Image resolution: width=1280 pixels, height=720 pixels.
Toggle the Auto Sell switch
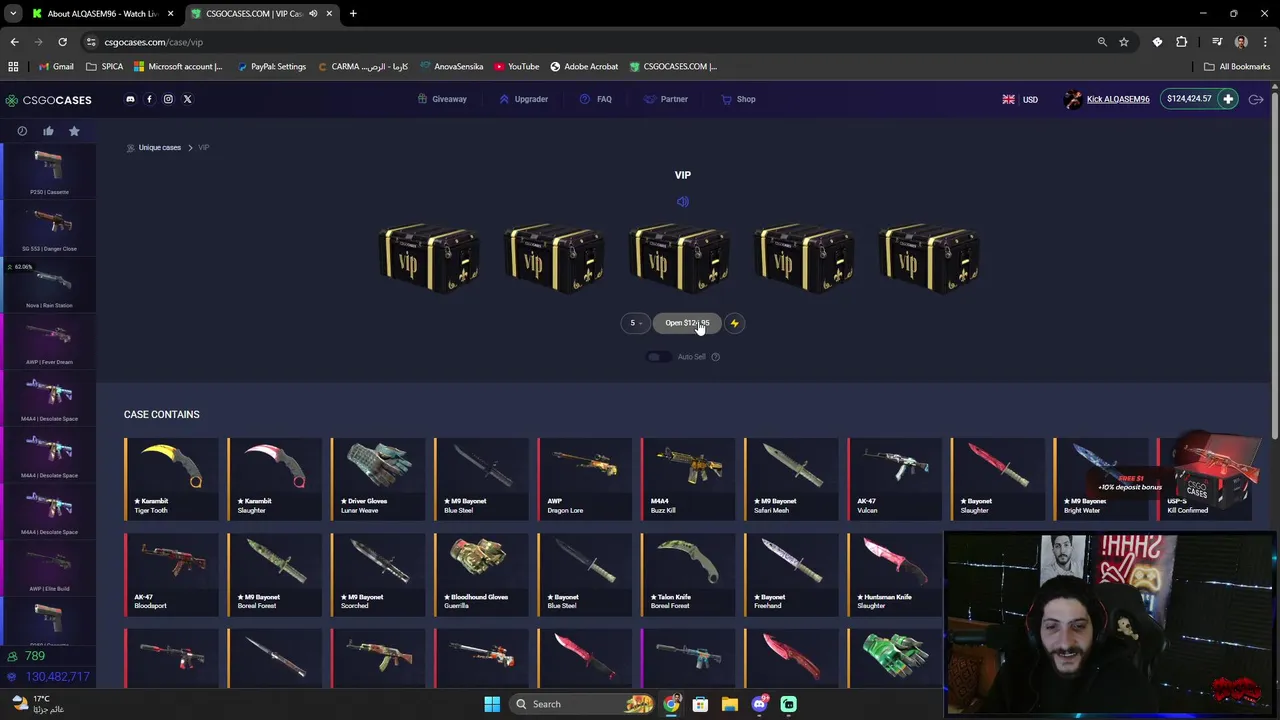(658, 357)
